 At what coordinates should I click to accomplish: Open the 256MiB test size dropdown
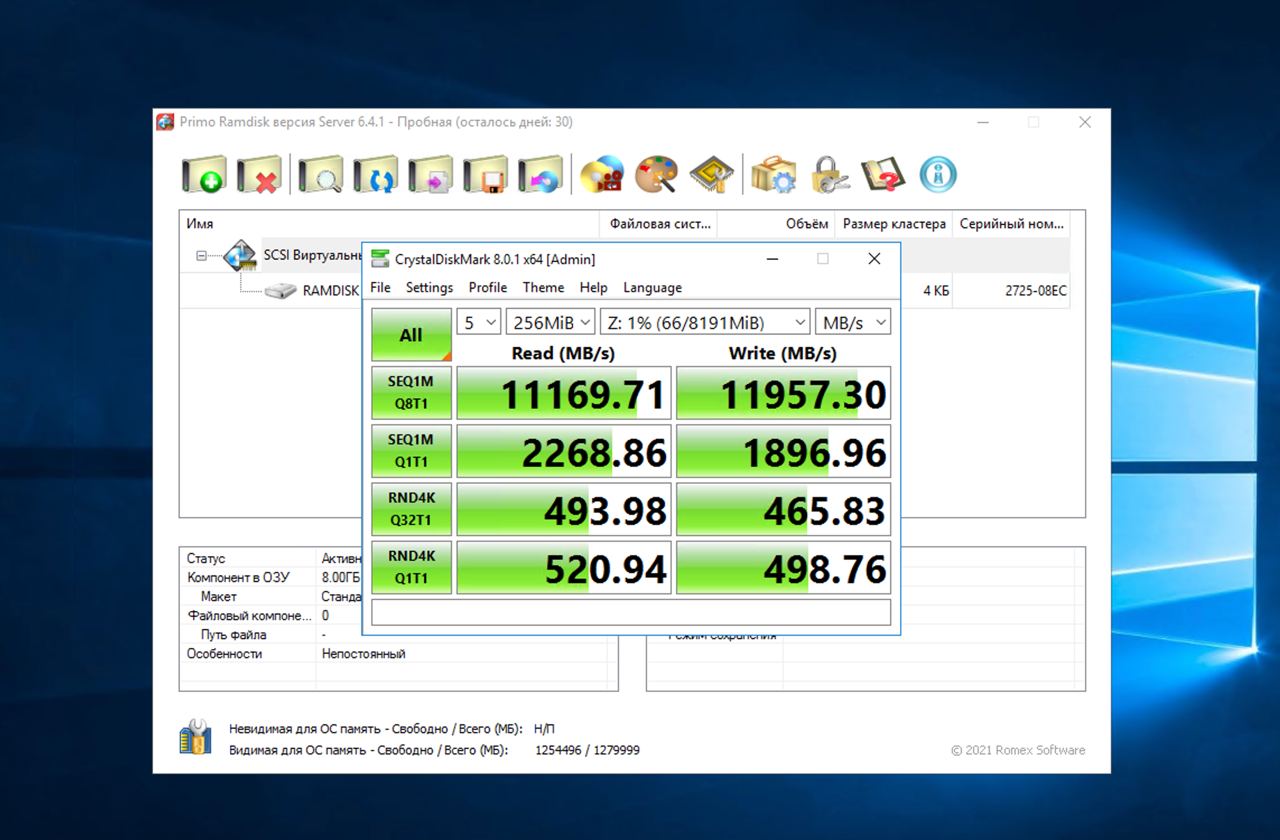pyautogui.click(x=550, y=322)
